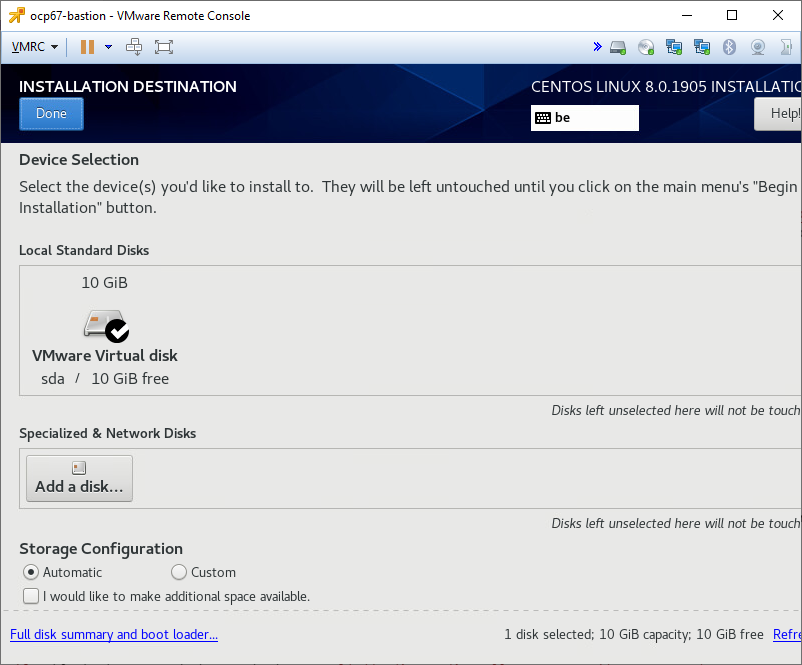Click the 'Local Standard Disks' heading
The height and width of the screenshot is (665, 802).
(84, 250)
